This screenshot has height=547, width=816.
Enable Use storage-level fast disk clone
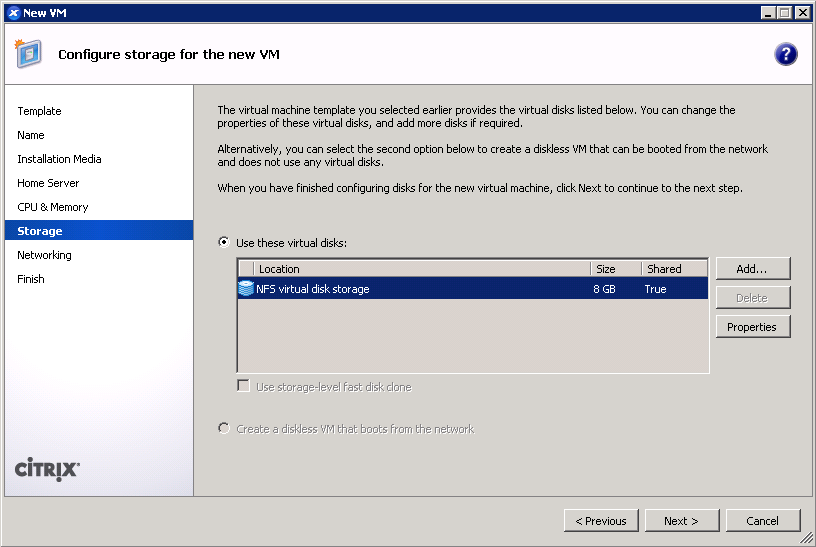[243, 386]
